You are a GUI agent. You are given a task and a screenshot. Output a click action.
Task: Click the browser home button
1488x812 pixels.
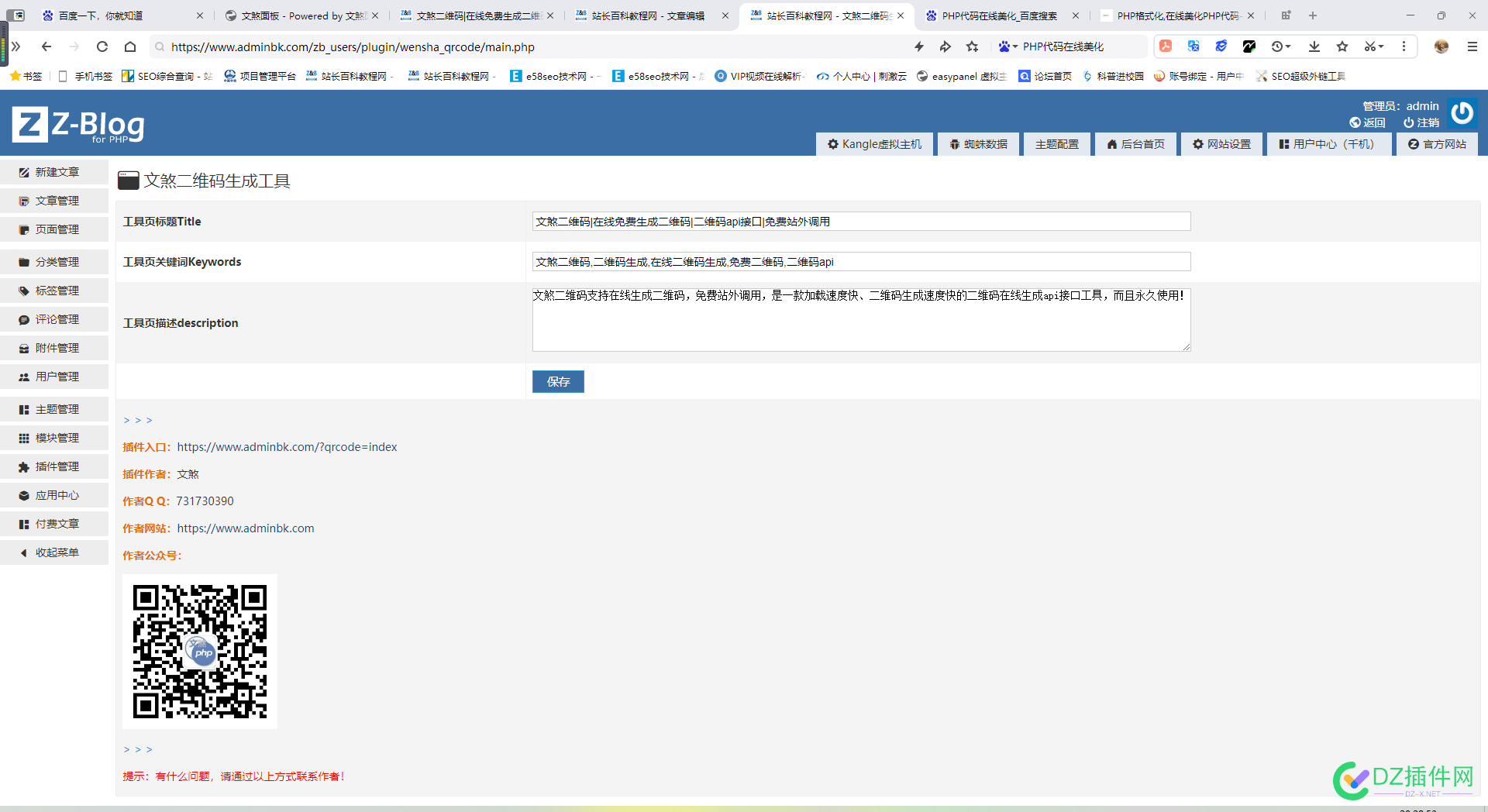tap(130, 46)
